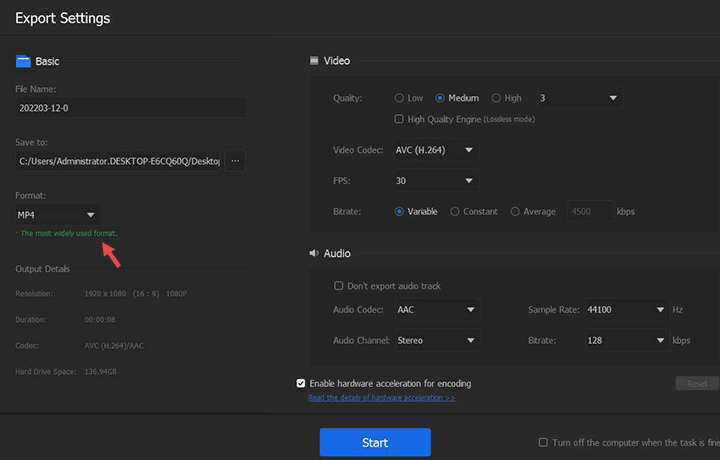Select Low quality radio button

click(400, 98)
